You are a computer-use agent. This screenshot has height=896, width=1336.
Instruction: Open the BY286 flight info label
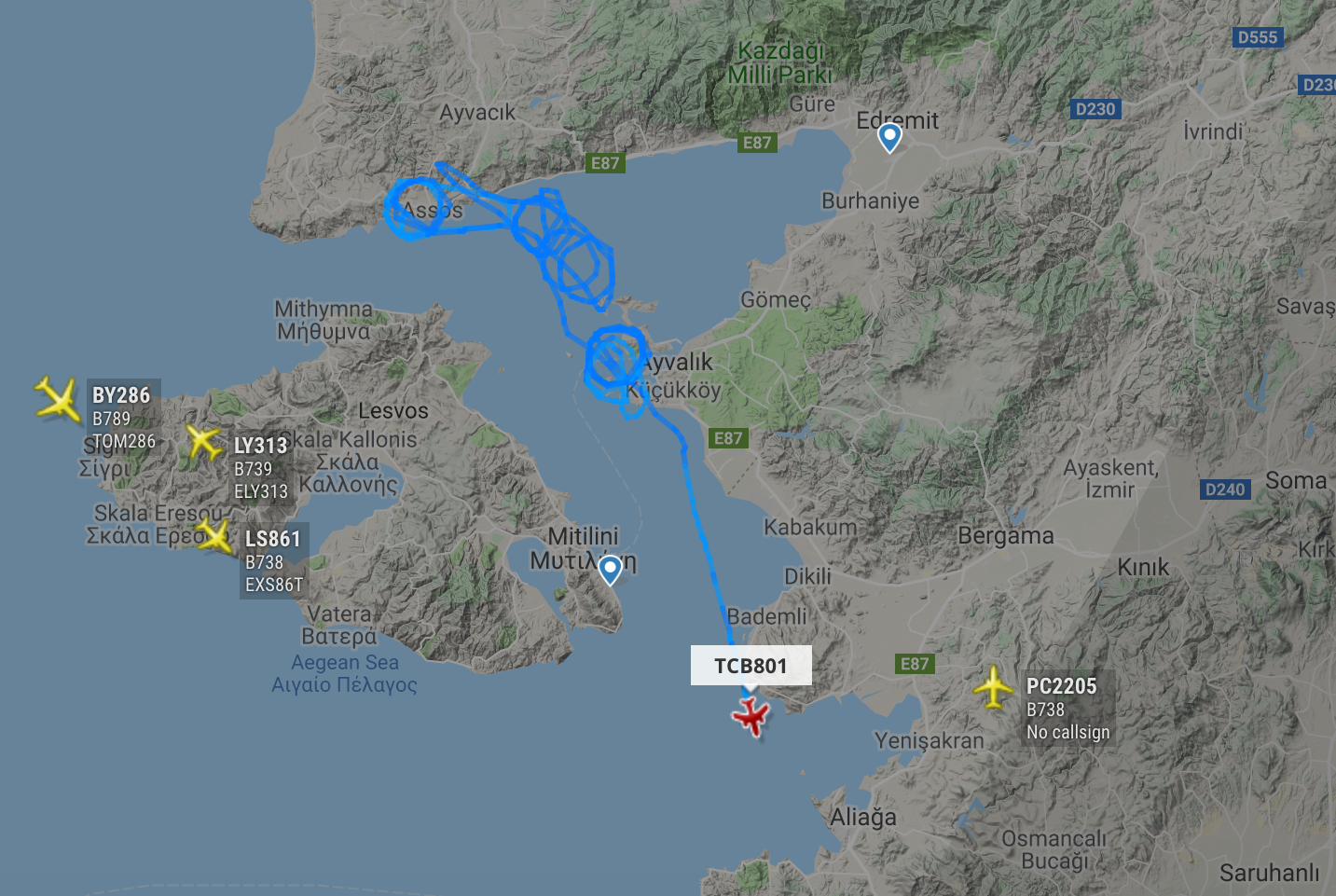[x=124, y=418]
